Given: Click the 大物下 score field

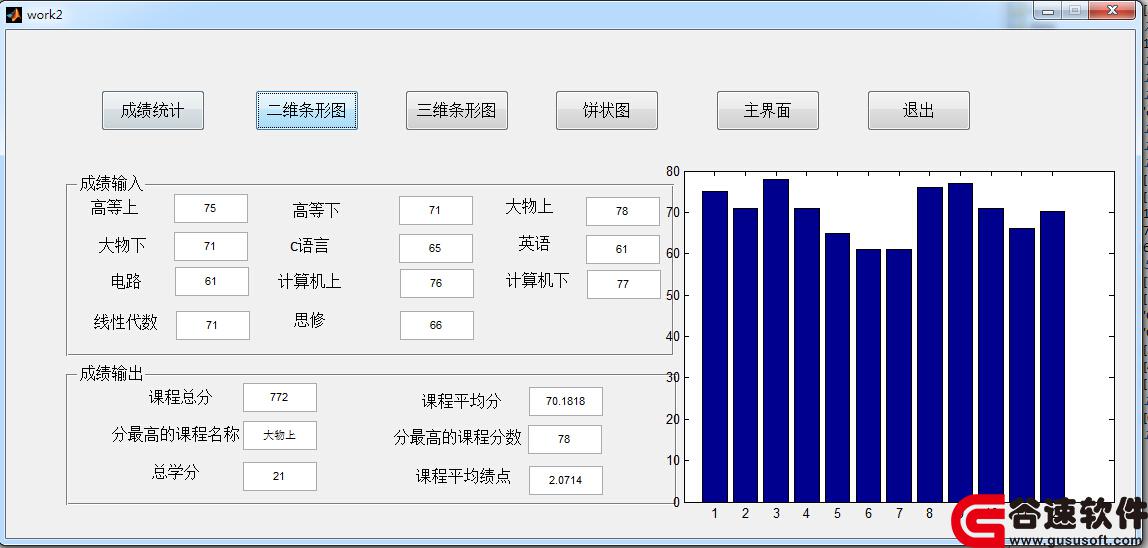Looking at the screenshot, I should pos(211,246).
